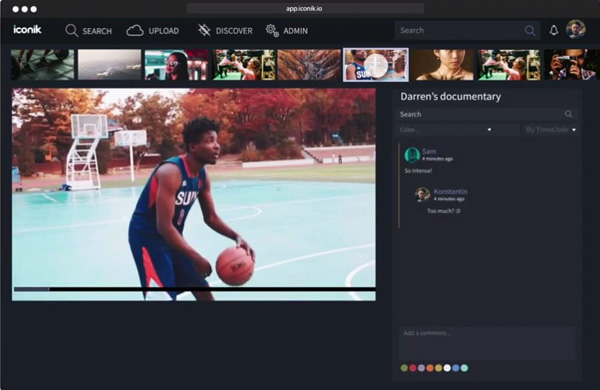Image resolution: width=600 pixels, height=390 pixels.
Task: Click the magnifier in comments search
Action: pyautogui.click(x=568, y=114)
